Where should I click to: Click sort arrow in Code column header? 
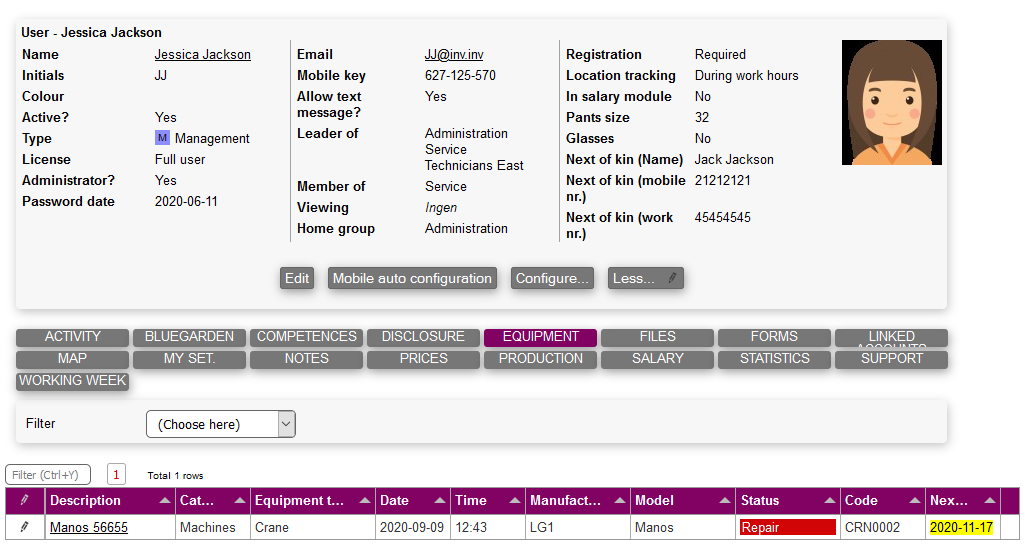914,501
